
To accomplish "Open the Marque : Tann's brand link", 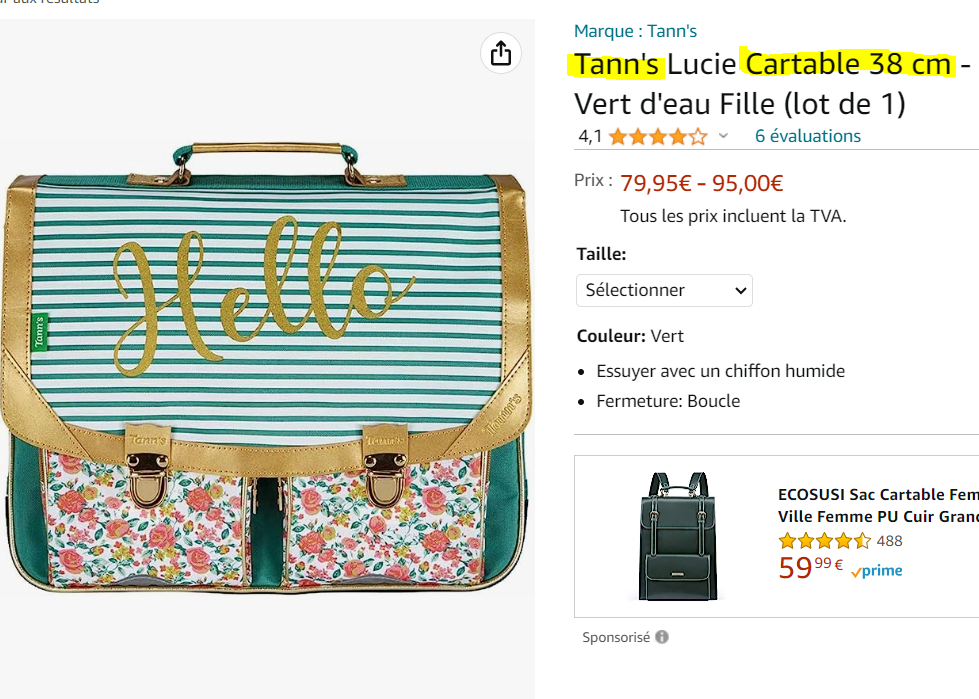I will [635, 31].
